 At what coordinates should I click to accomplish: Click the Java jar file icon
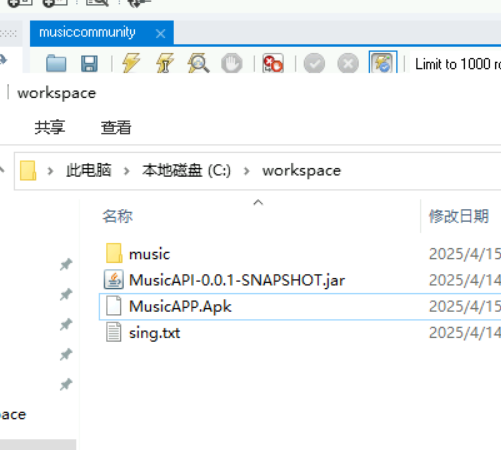pyautogui.click(x=114, y=279)
